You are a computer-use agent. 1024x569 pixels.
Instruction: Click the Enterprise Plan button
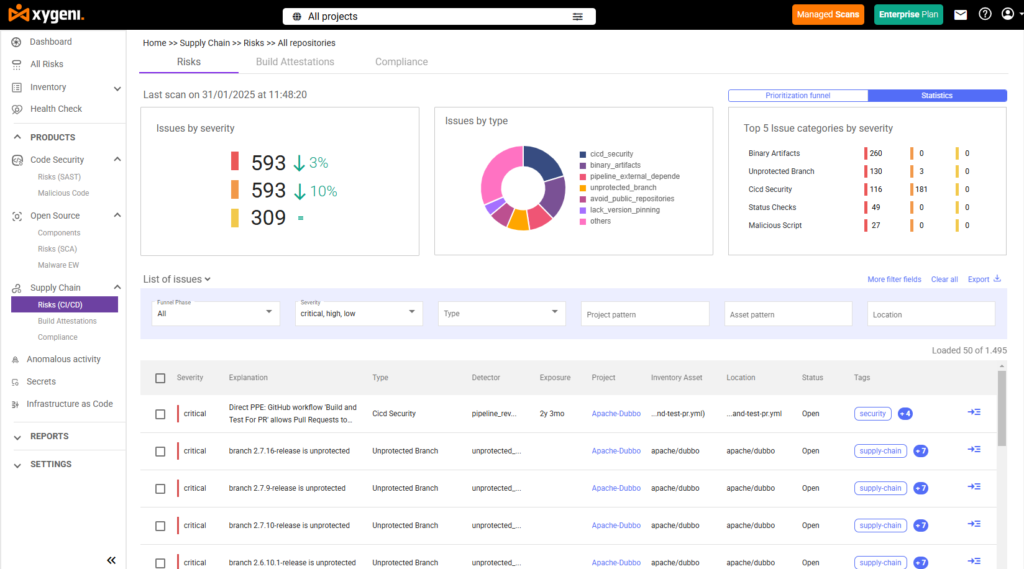[x=908, y=14]
